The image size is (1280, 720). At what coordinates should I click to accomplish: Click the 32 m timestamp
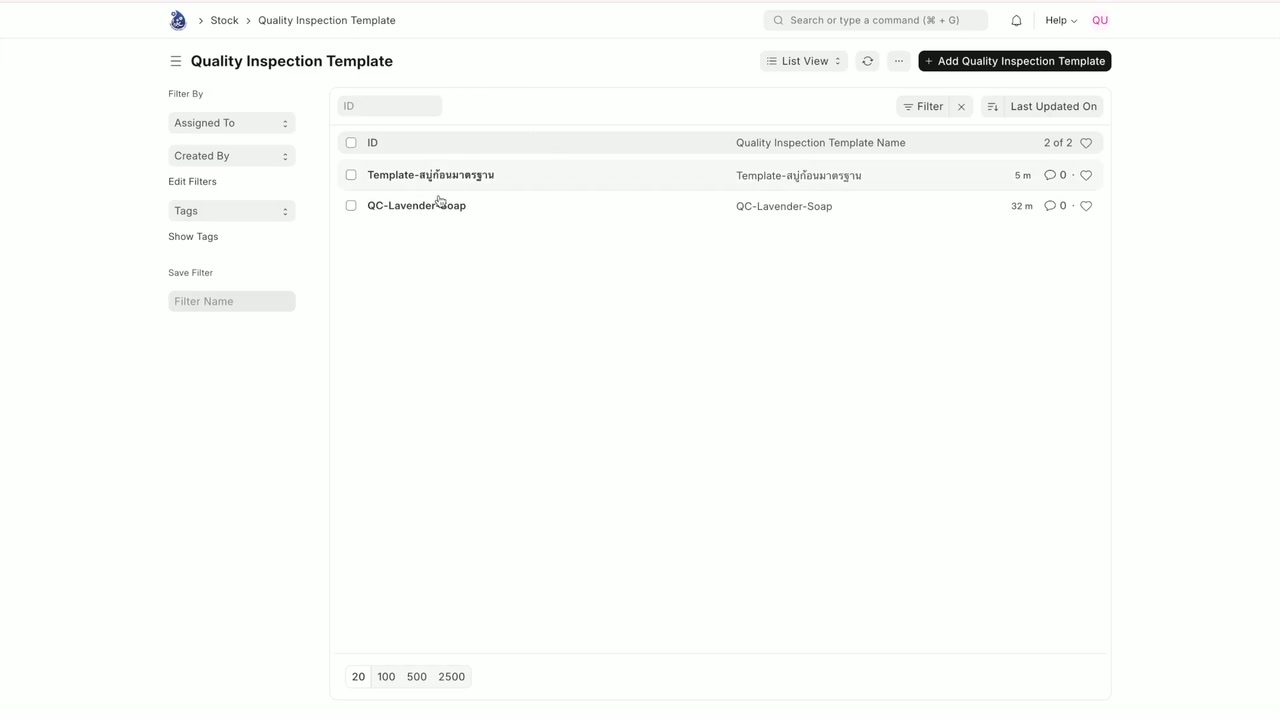tap(1022, 206)
